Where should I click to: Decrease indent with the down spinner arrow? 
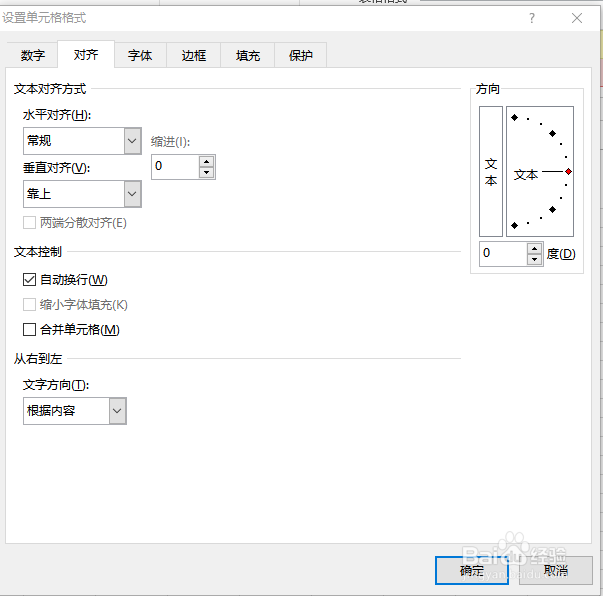pyautogui.click(x=207, y=172)
